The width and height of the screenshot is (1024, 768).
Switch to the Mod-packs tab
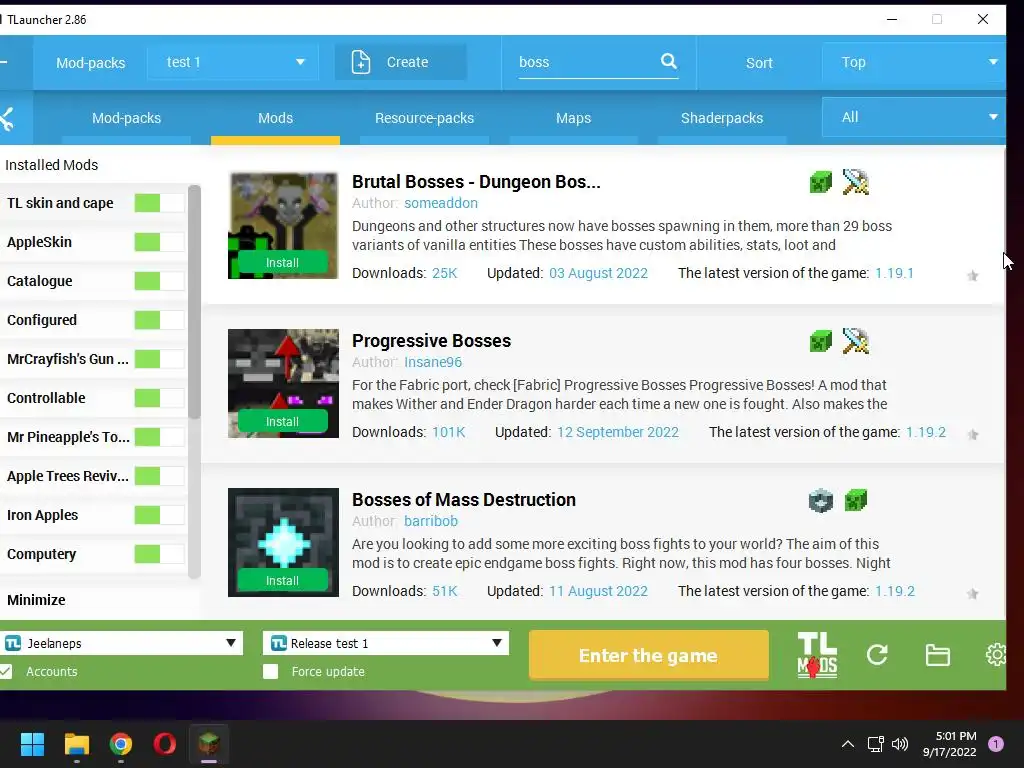click(127, 118)
